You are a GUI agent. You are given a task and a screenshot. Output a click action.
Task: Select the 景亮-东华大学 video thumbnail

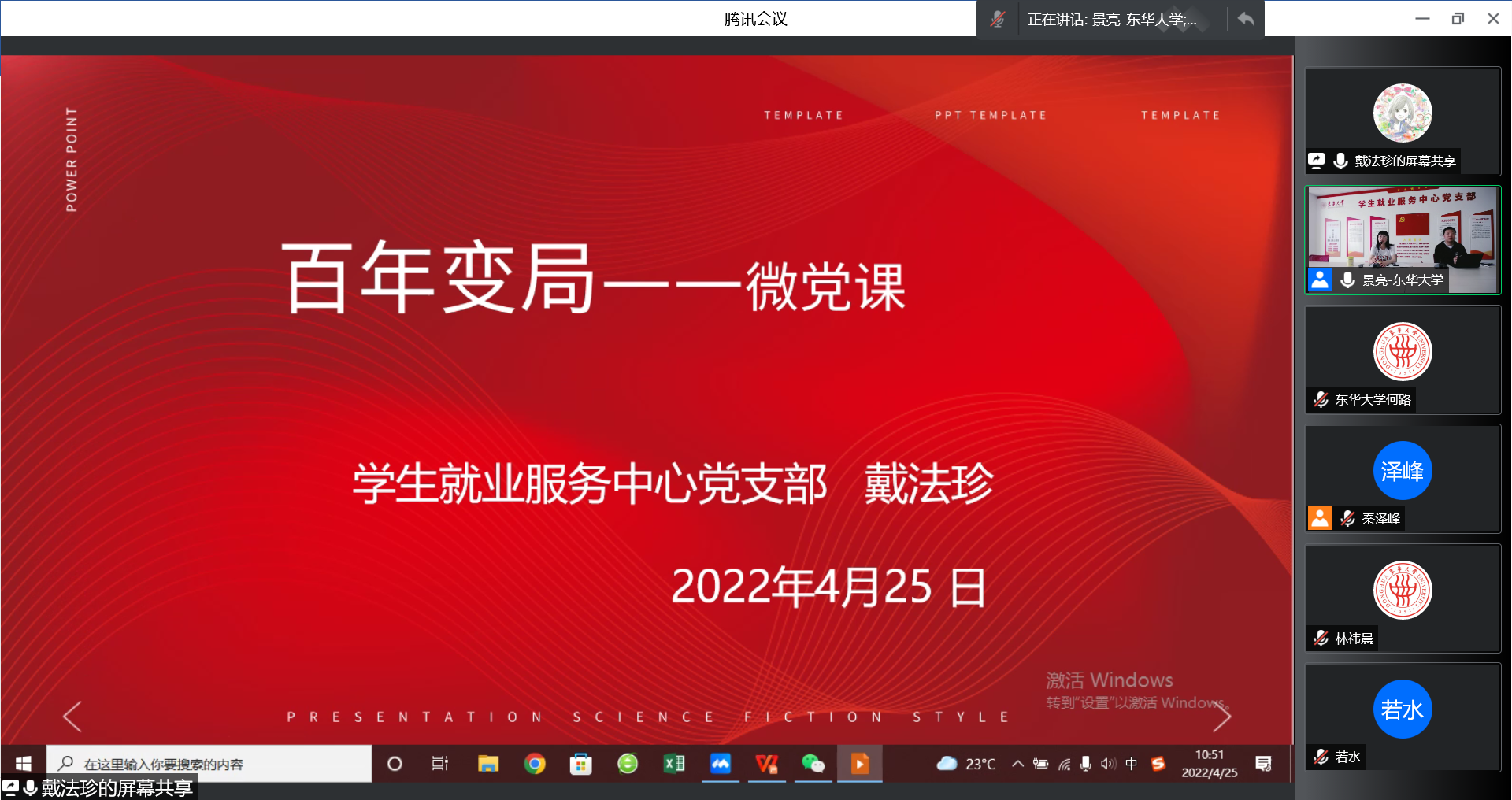(x=1403, y=240)
